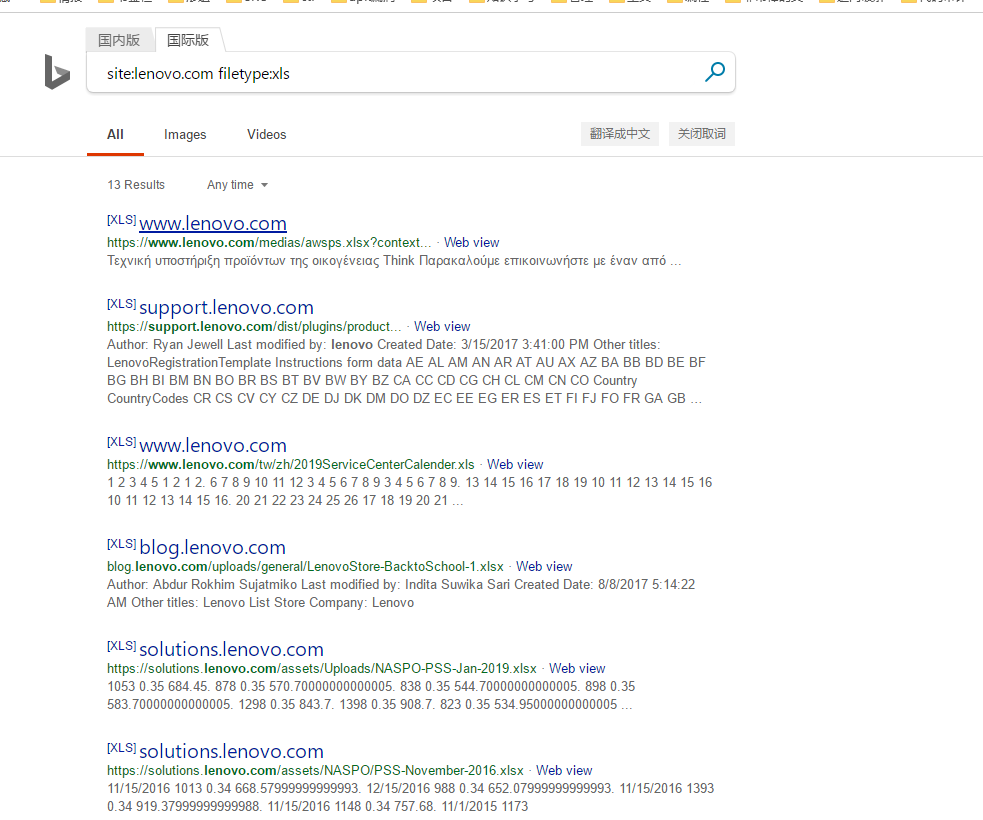The height and width of the screenshot is (820, 983).
Task: Switch to the 国内版 tab
Action: click(119, 40)
